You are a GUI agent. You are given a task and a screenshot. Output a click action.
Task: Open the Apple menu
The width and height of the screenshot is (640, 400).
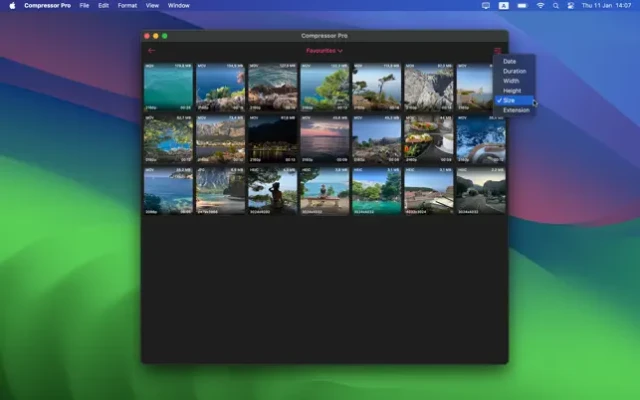point(12,5)
